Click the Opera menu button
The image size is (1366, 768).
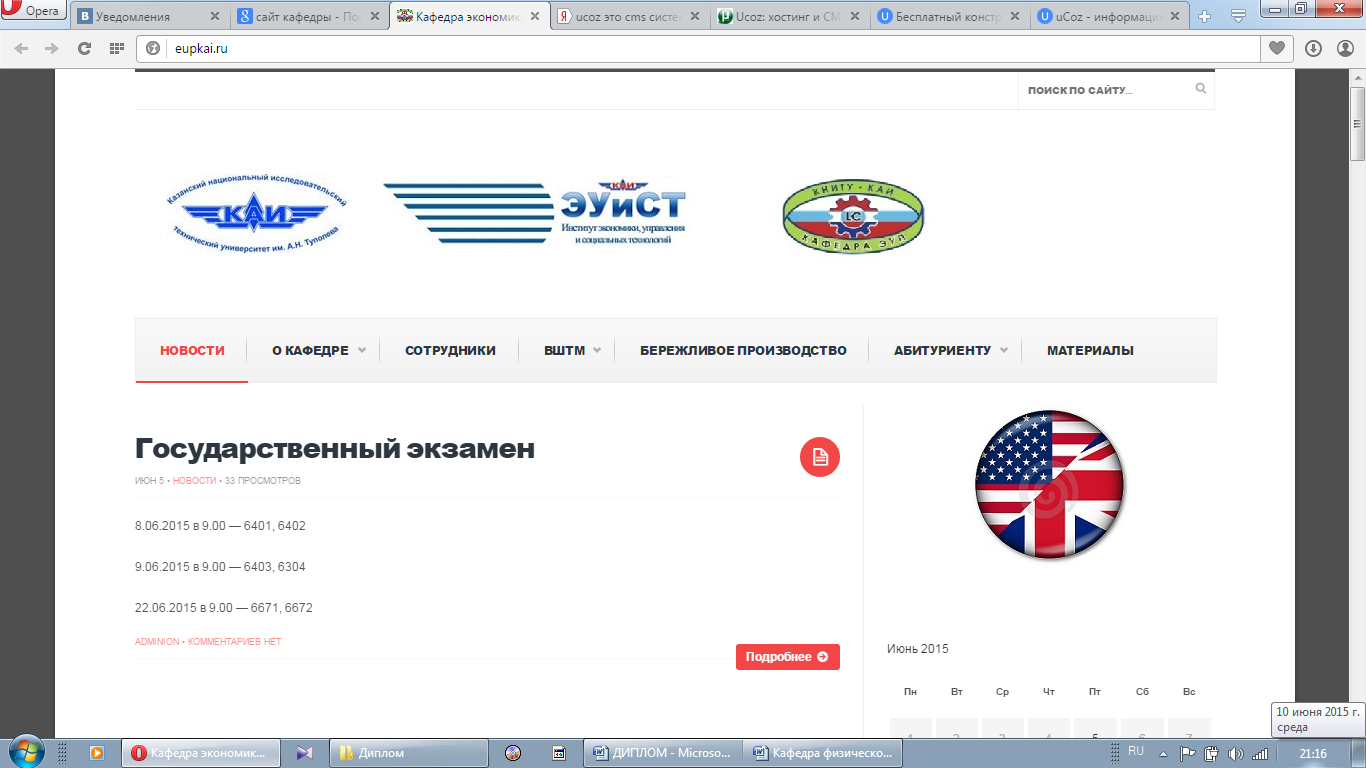34,12
